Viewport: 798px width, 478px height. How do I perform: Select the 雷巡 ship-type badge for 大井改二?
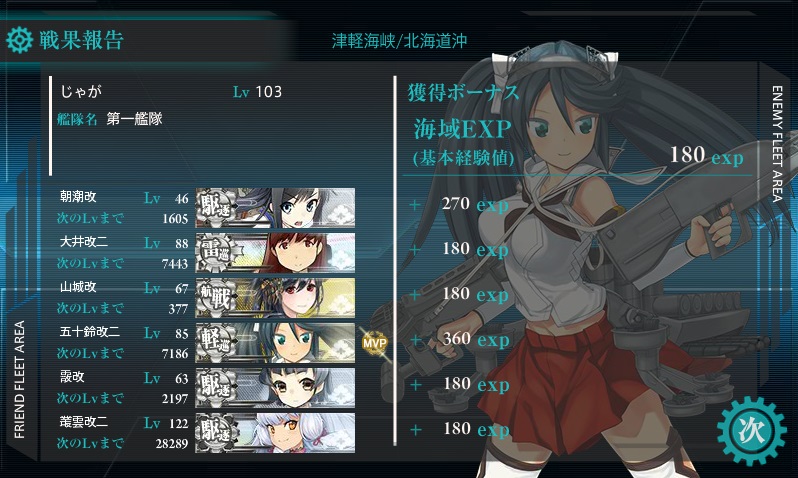coord(216,252)
